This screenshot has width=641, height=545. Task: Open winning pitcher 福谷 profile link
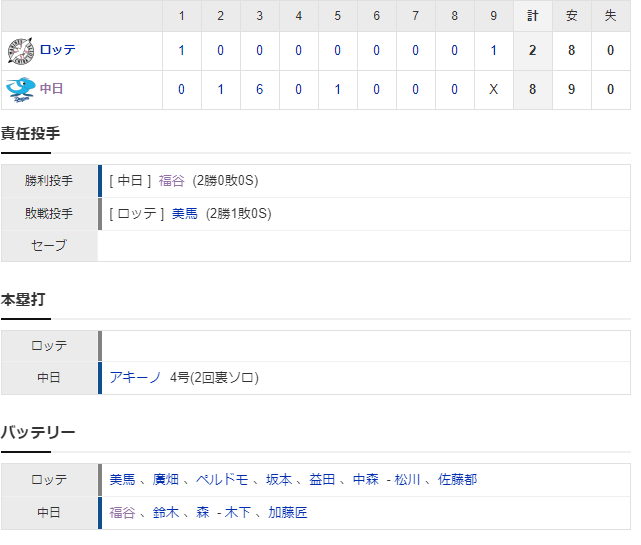[172, 181]
